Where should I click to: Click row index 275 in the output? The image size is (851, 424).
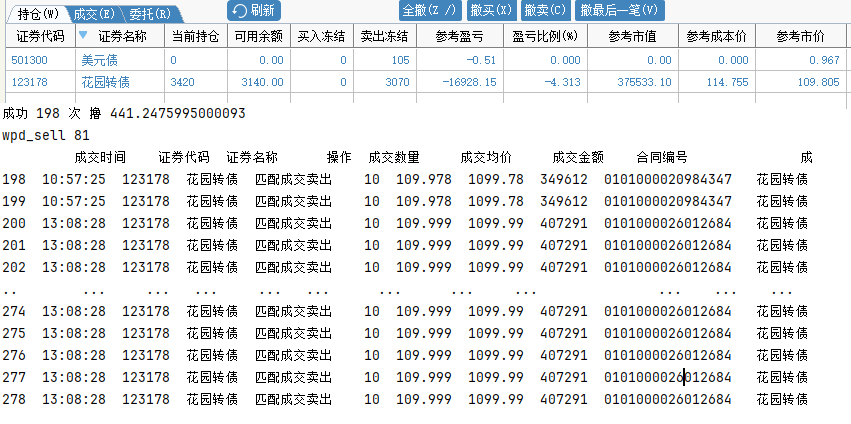point(12,333)
